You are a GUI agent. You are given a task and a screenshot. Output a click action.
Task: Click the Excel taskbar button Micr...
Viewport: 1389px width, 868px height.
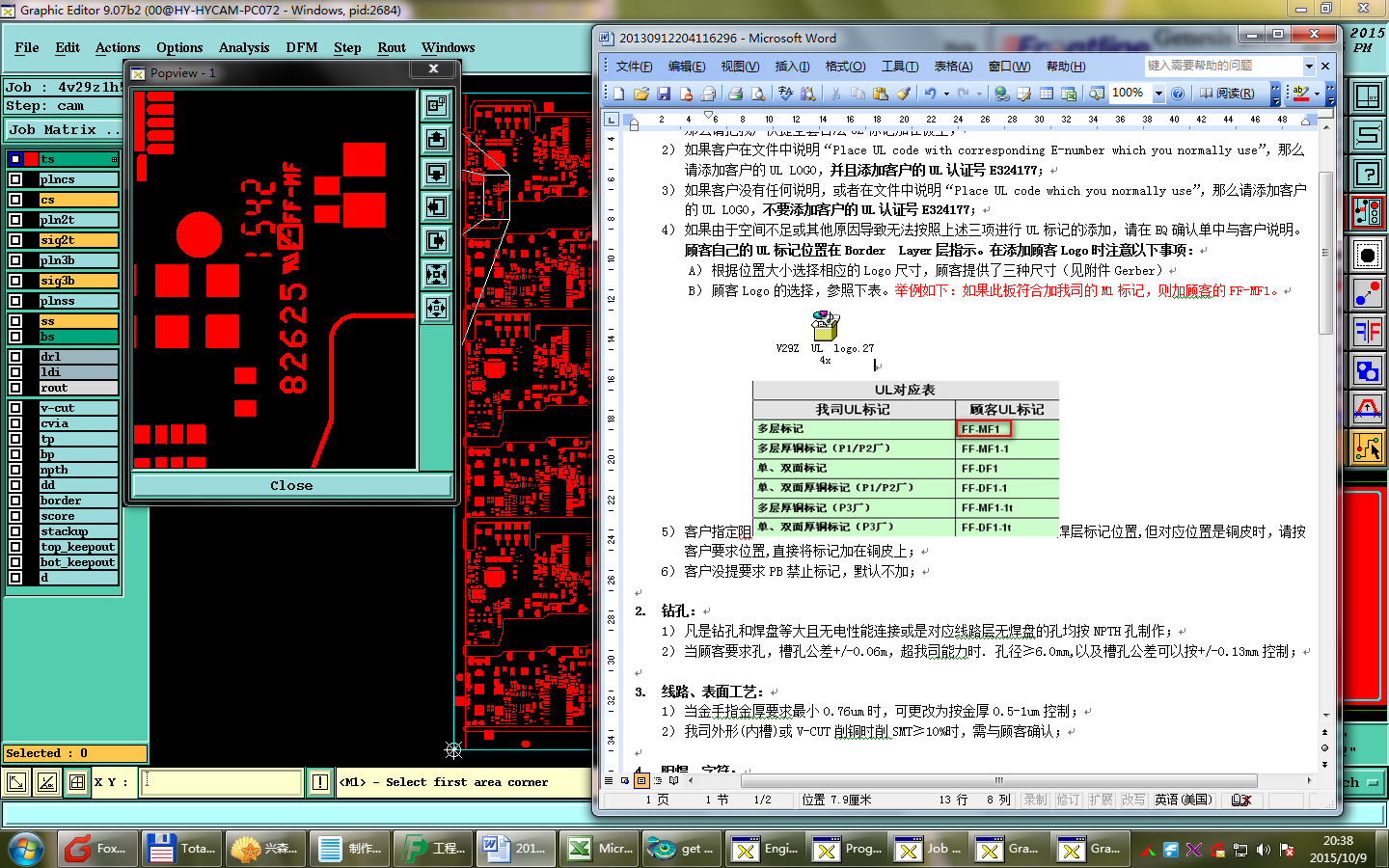pyautogui.click(x=600, y=849)
